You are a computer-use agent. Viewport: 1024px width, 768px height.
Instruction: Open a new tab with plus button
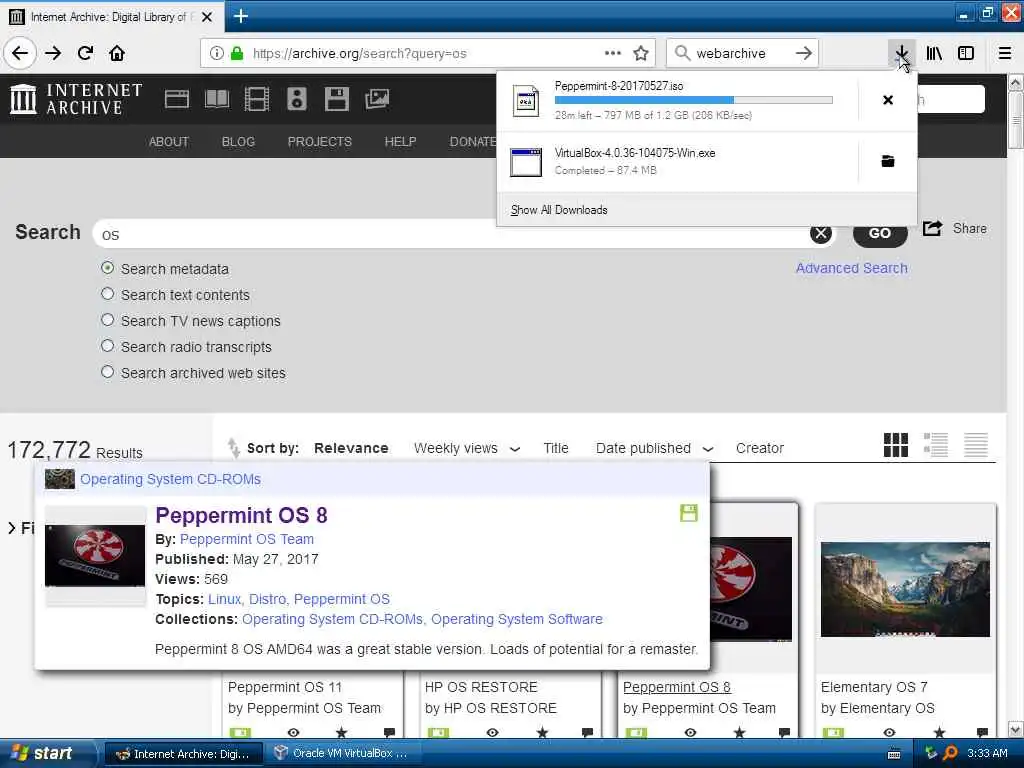240,16
